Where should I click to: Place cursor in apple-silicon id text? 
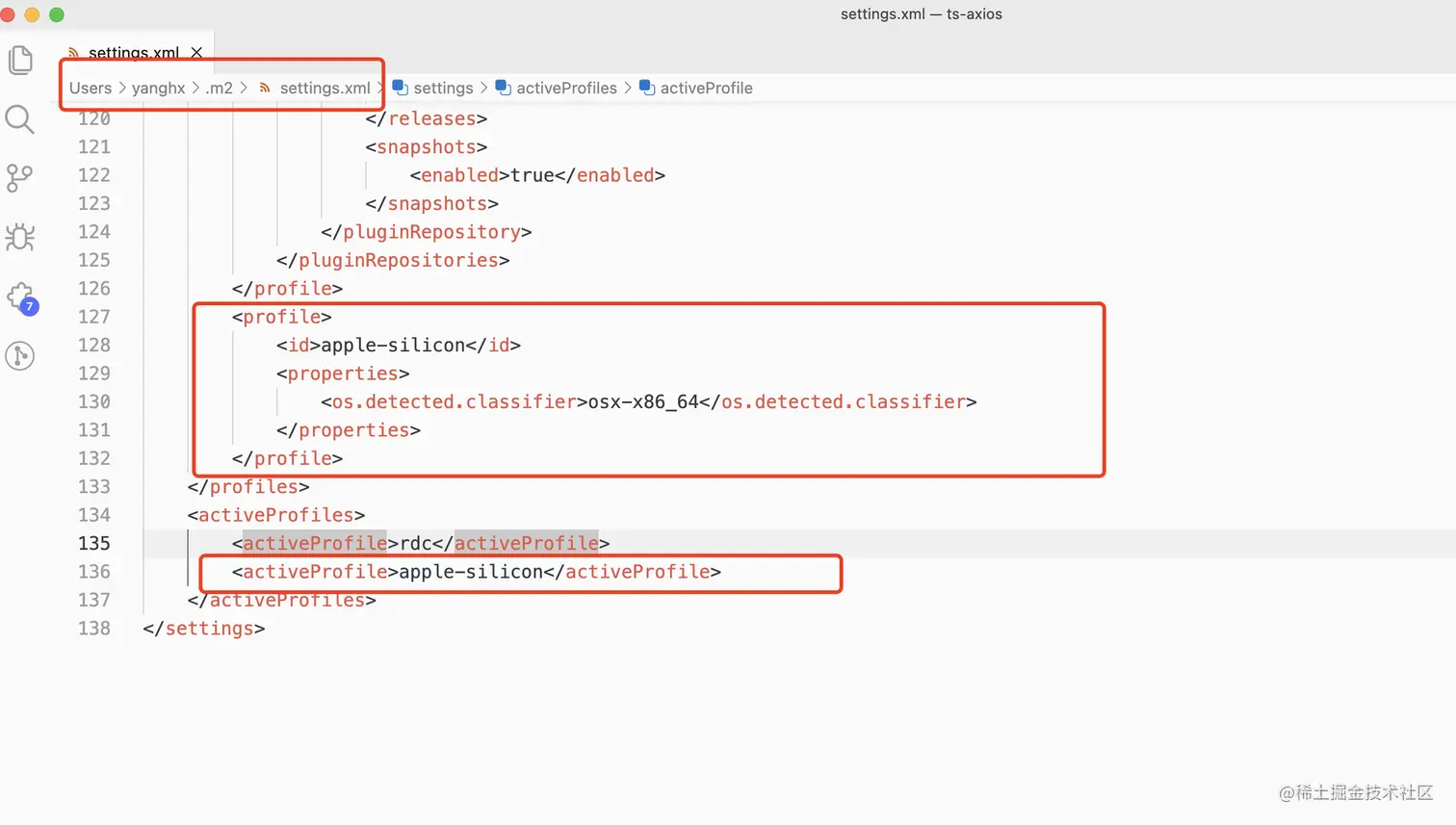(x=393, y=345)
